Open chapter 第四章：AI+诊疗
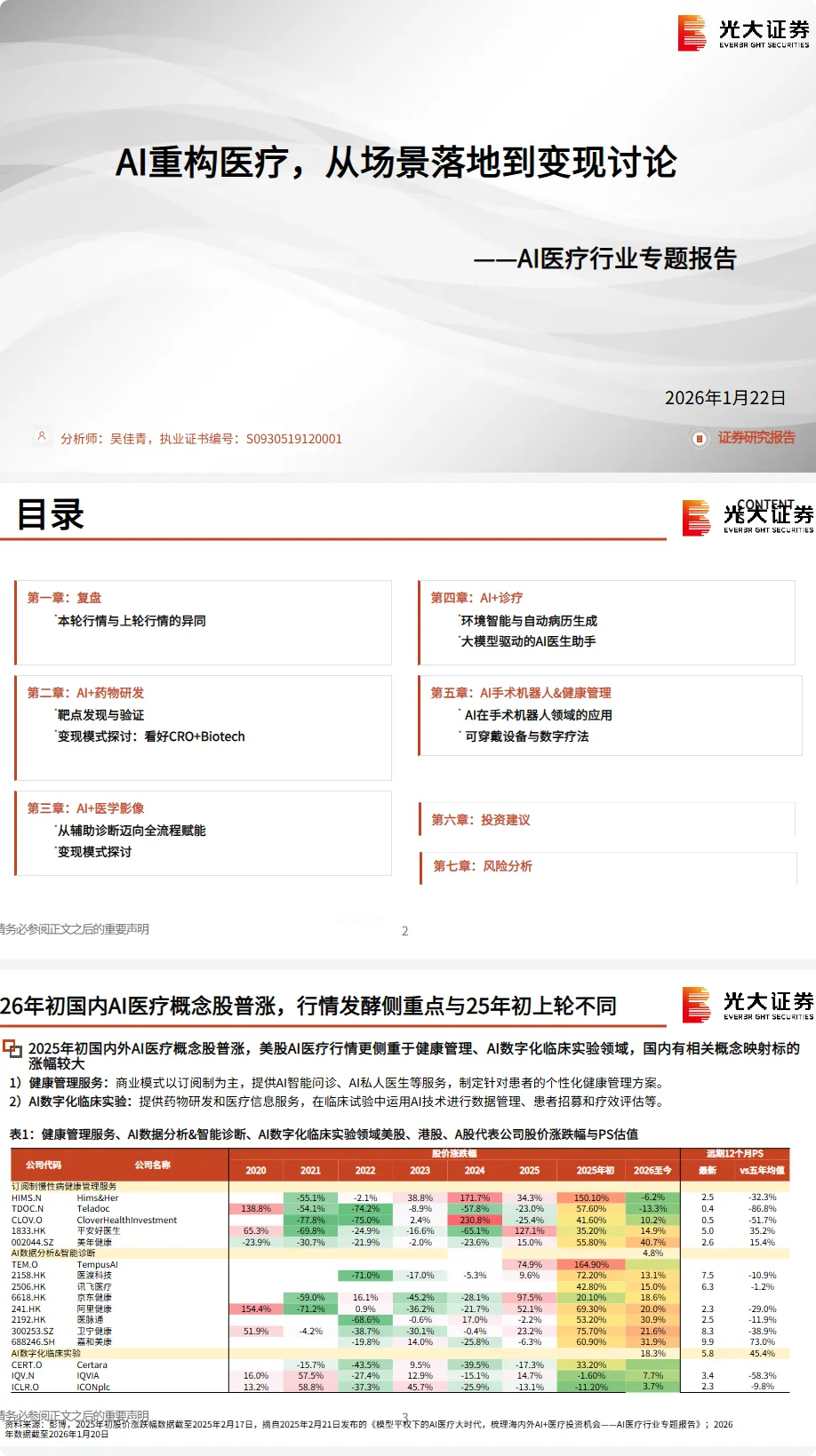The height and width of the screenshot is (1456, 816). [476, 598]
